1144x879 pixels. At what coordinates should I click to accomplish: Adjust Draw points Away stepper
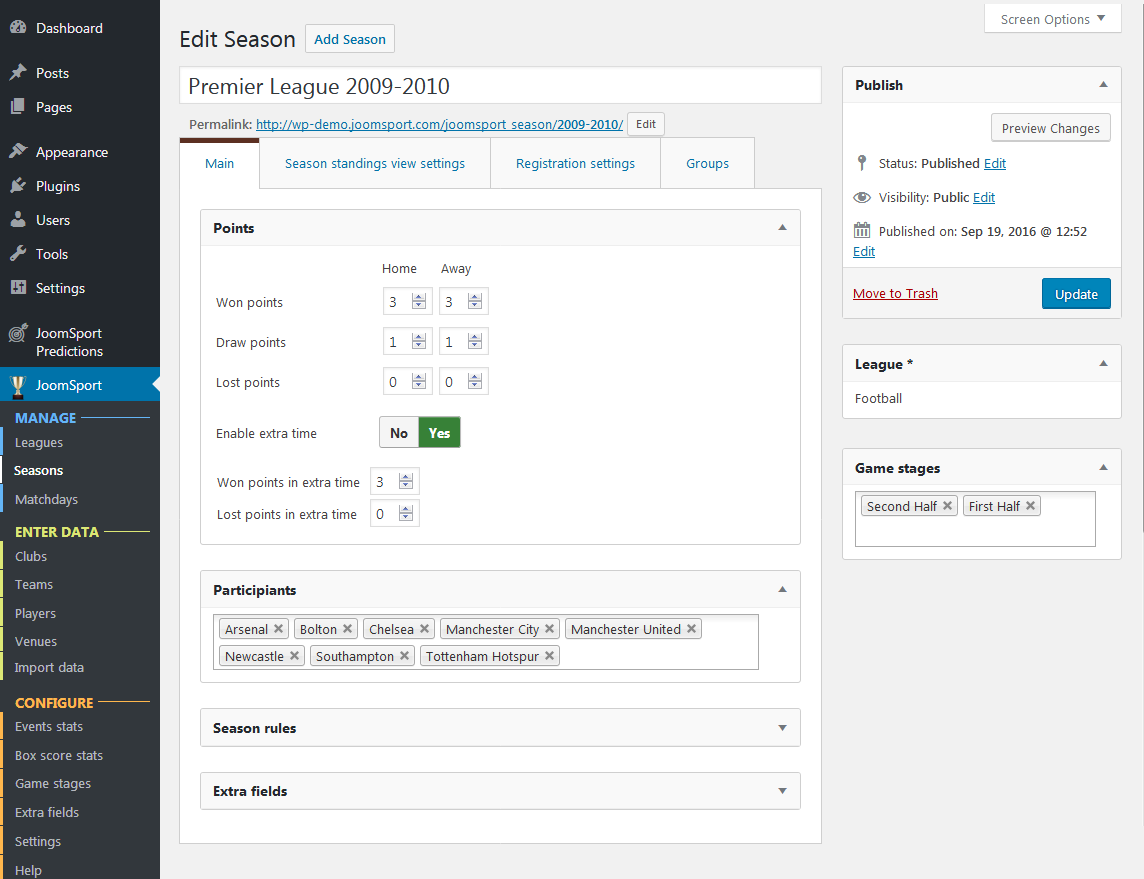475,341
